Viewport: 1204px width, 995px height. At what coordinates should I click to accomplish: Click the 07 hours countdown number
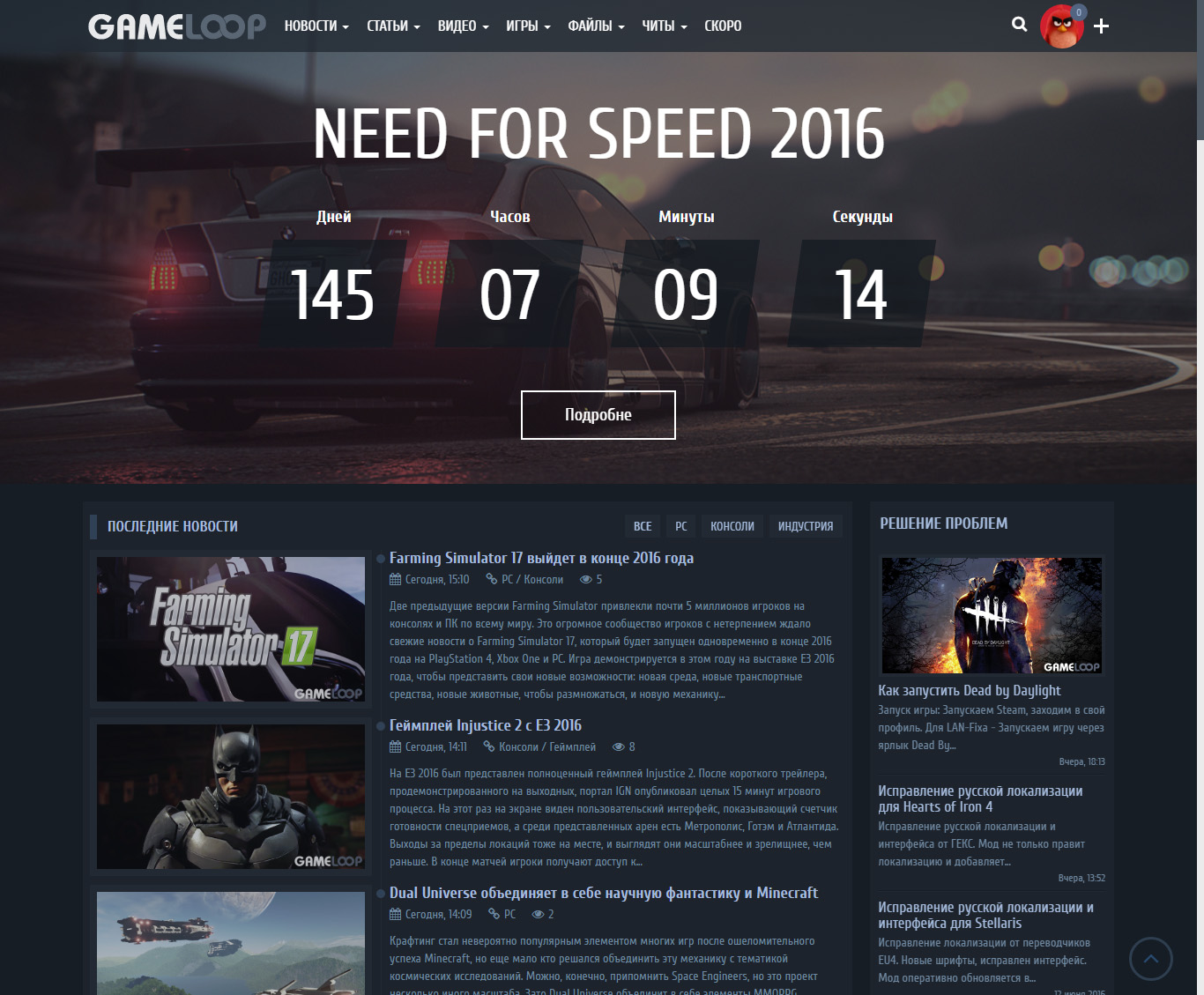pos(509,294)
